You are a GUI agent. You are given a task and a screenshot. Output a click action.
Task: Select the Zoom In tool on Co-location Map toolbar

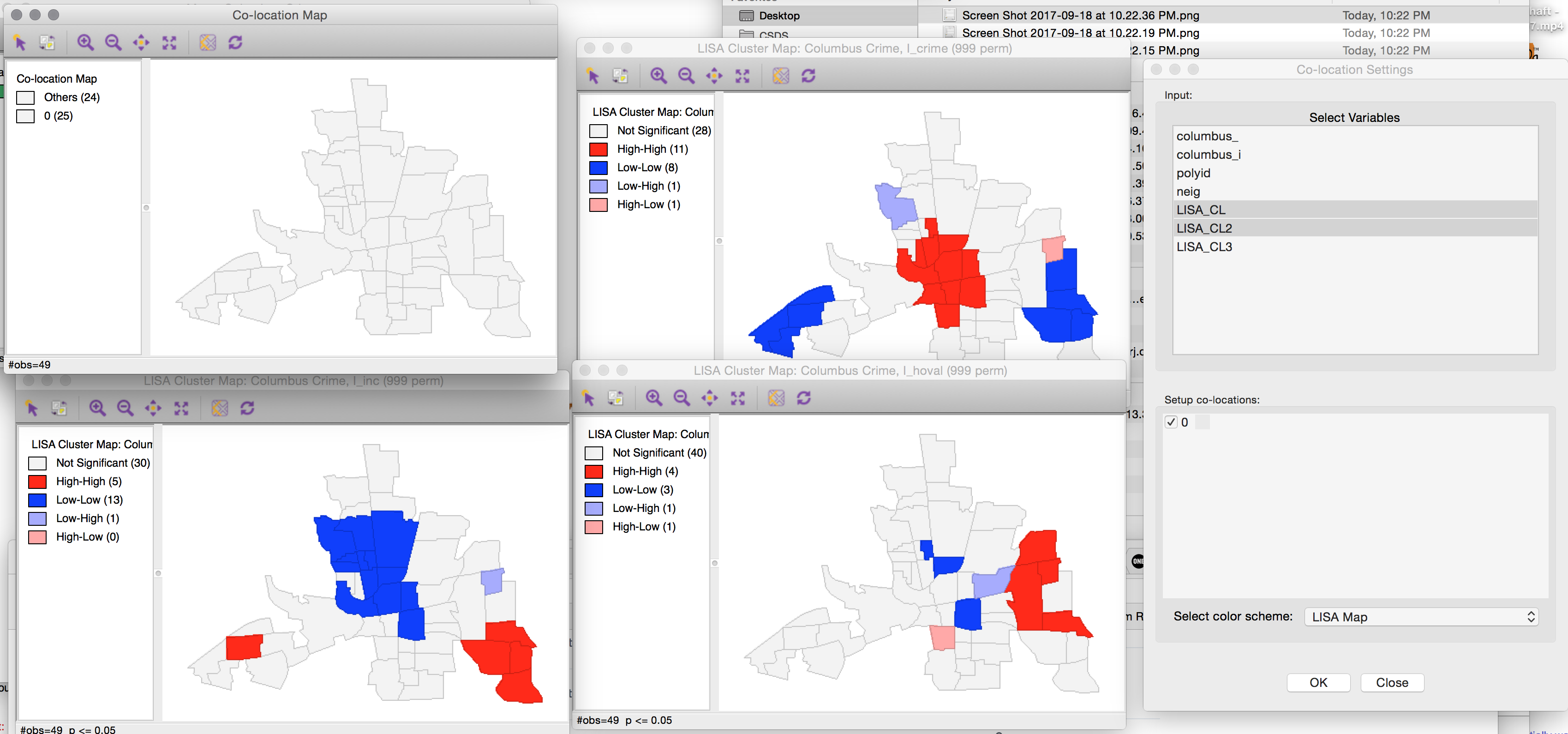(86, 42)
